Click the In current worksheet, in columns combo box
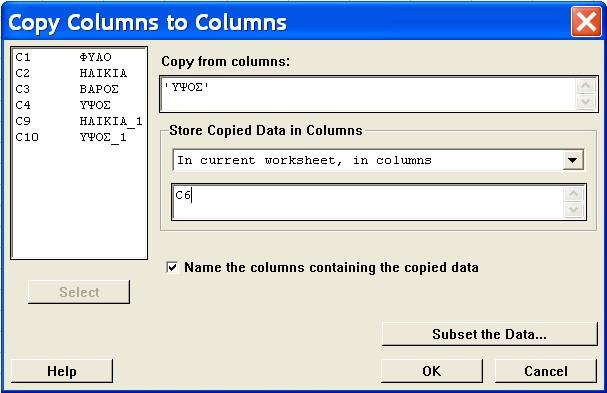The image size is (607, 393). pos(378,160)
